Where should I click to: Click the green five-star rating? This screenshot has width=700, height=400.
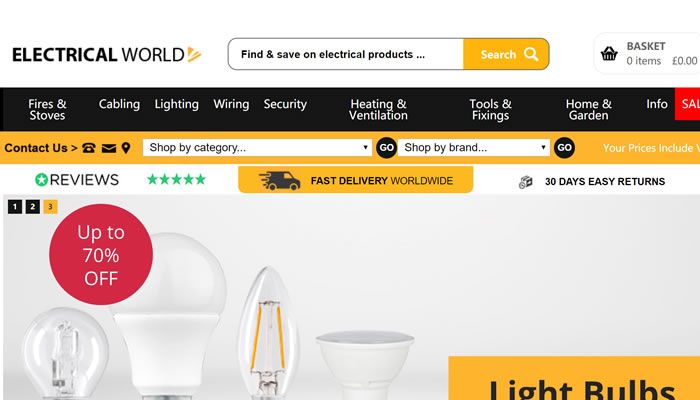(176, 179)
